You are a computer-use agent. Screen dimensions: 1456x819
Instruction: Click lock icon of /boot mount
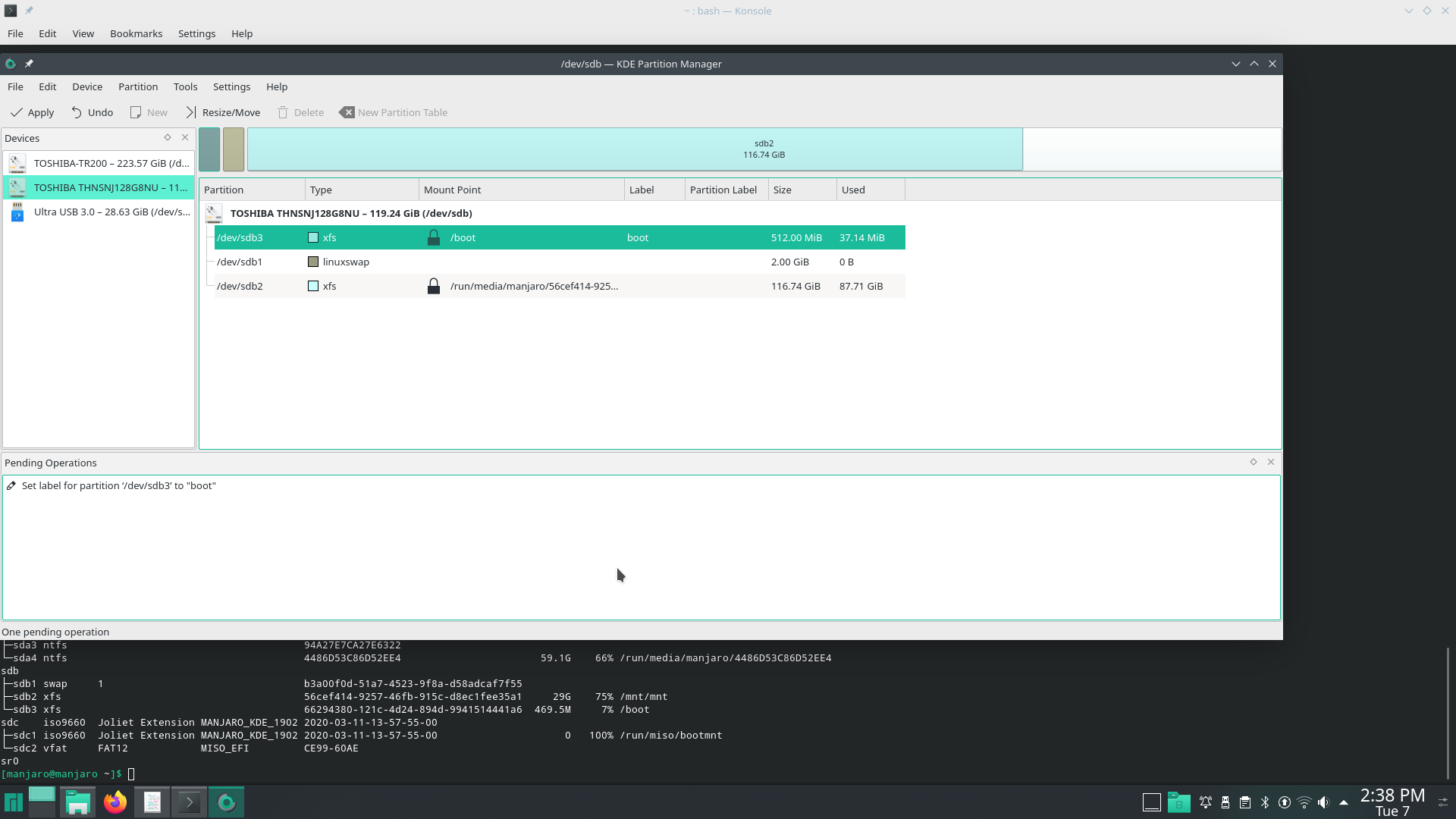coord(434,237)
